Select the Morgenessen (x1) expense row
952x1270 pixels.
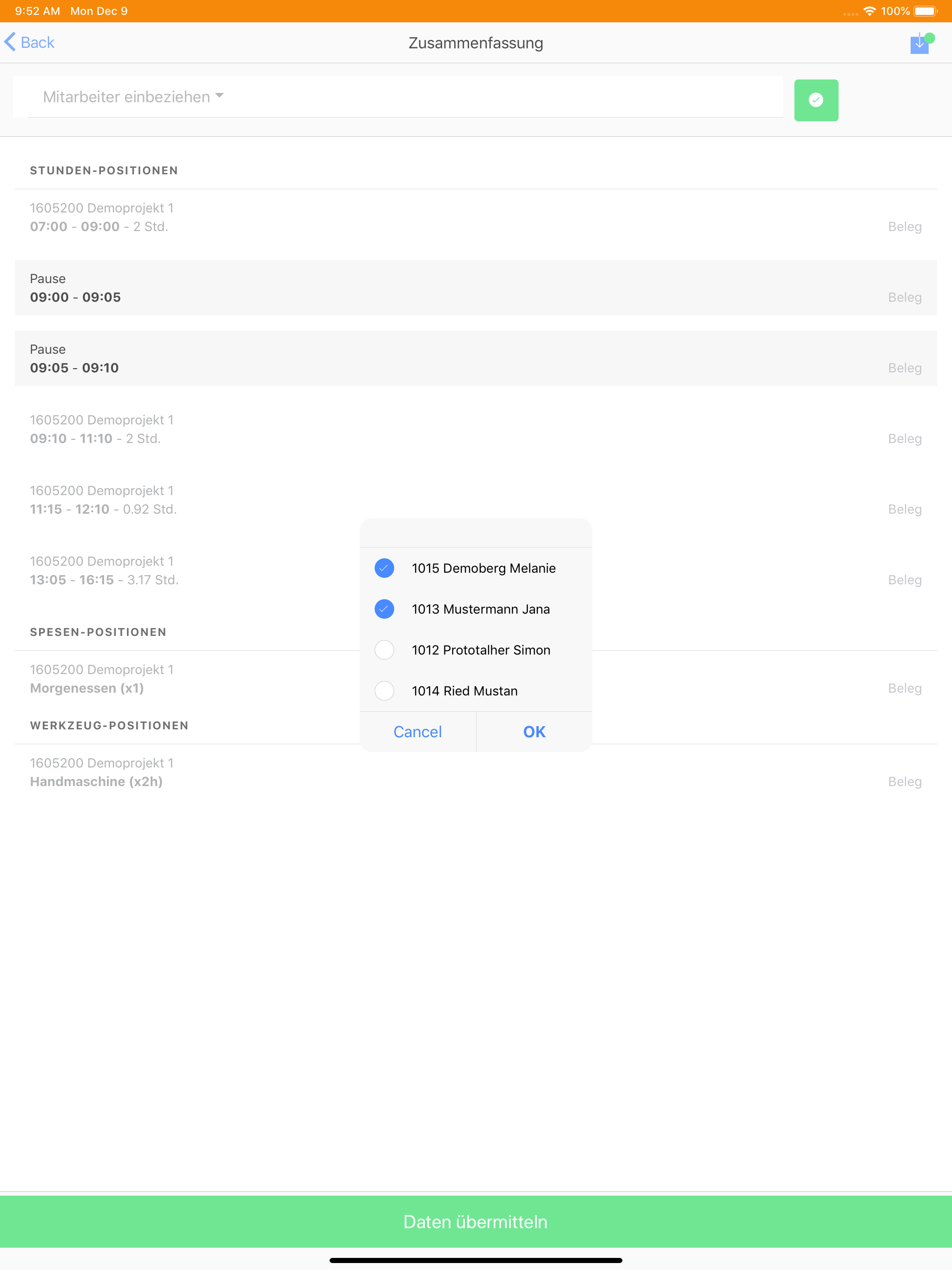click(476, 679)
